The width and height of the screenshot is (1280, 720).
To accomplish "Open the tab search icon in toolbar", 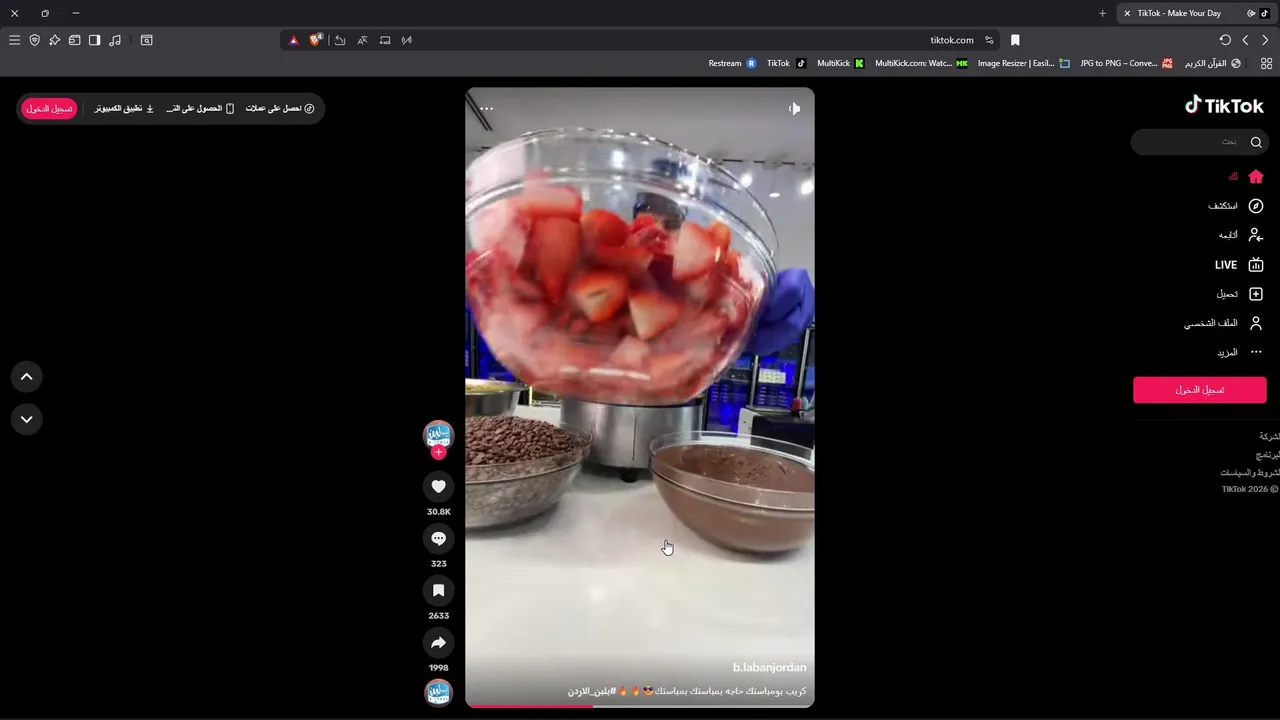I will (146, 40).
